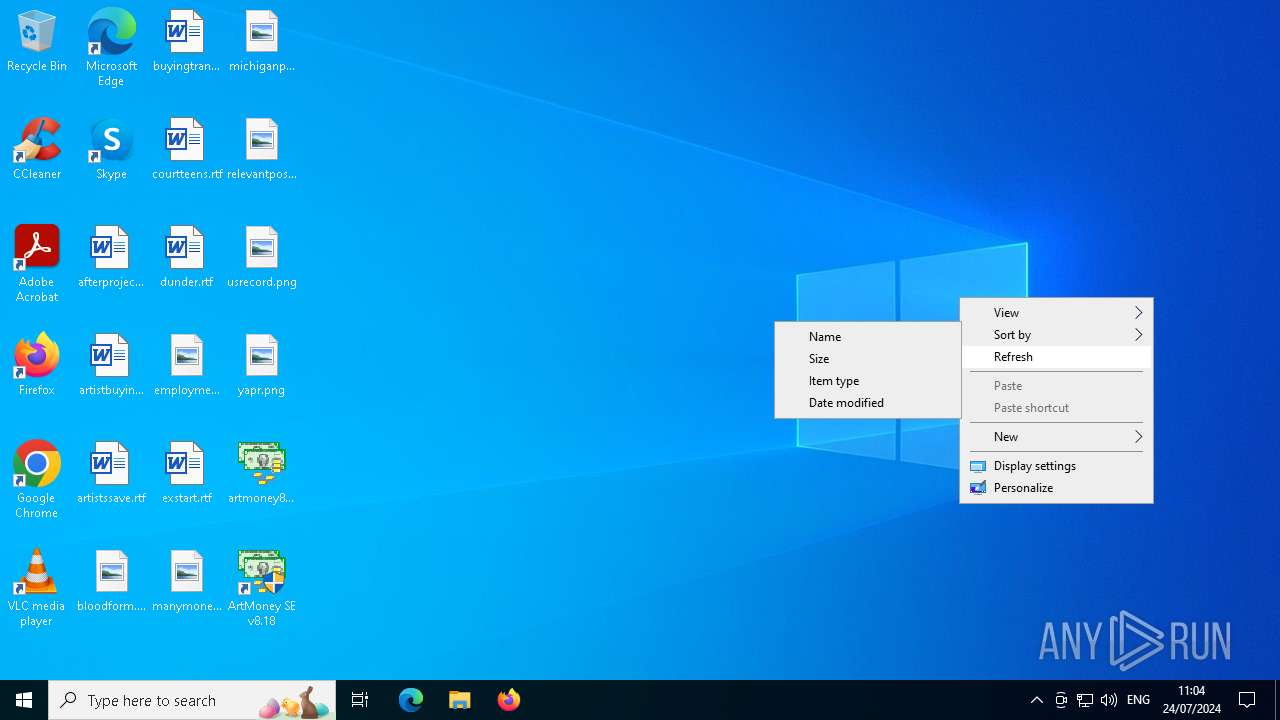This screenshot has width=1280, height=720.
Task: Open Task View on the taskbar
Action: click(360, 700)
